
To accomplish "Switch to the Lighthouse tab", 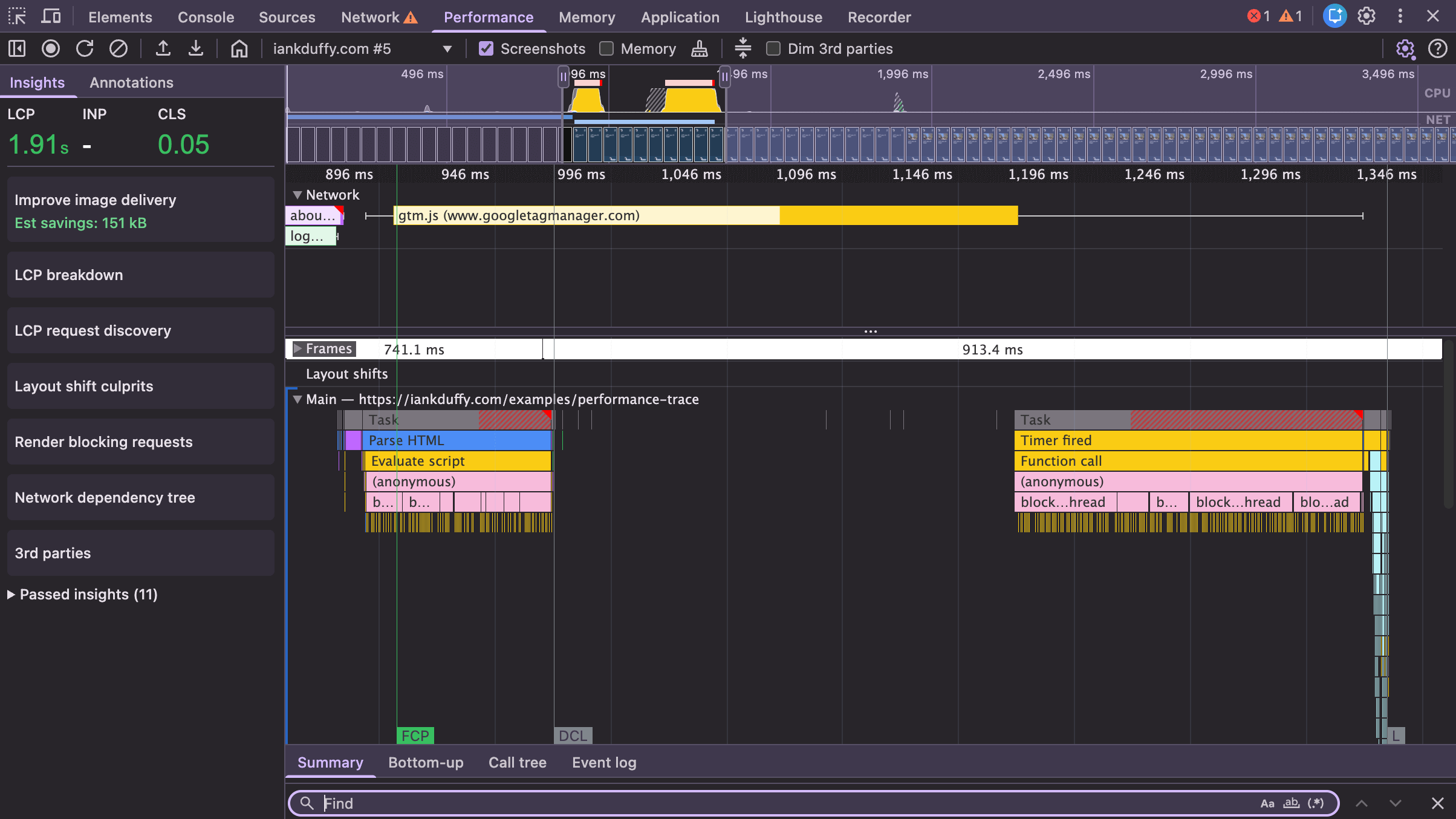I will point(783,17).
